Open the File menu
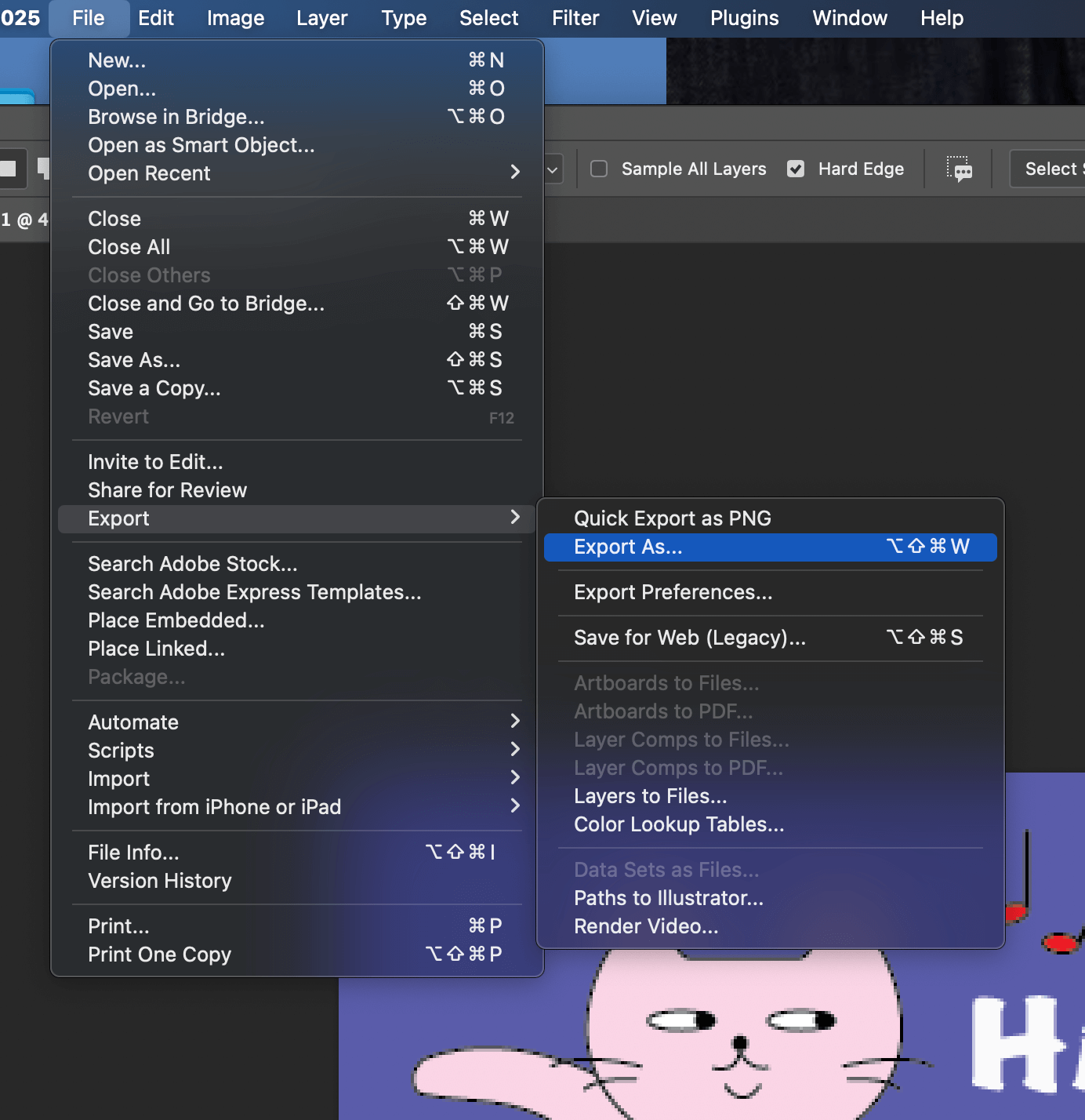Image resolution: width=1085 pixels, height=1120 pixels. tap(89, 18)
